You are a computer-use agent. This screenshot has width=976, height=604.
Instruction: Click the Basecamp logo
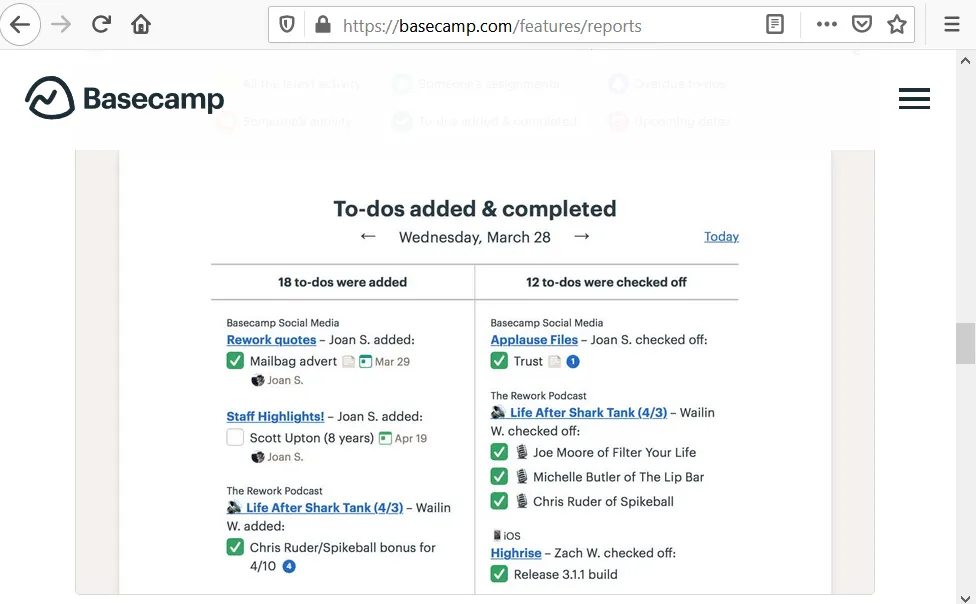coord(124,98)
